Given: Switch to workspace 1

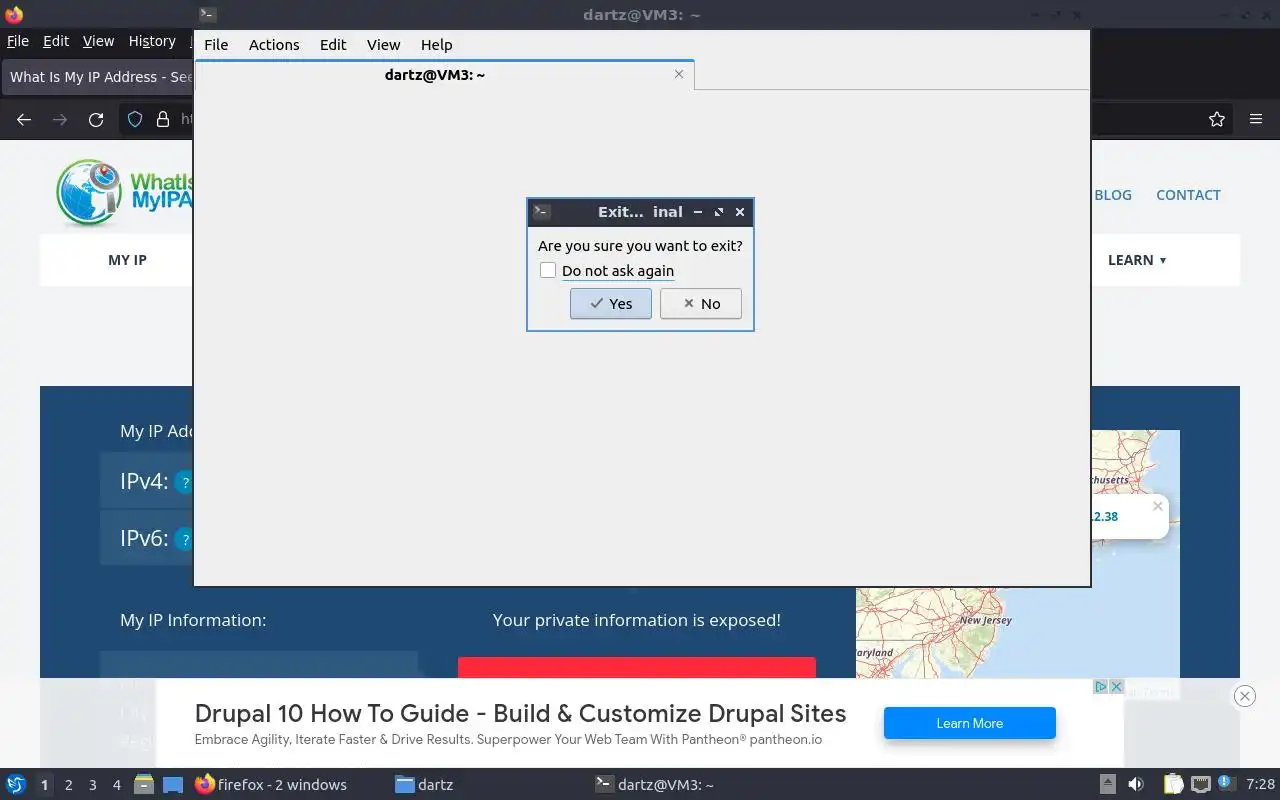Looking at the screenshot, I should [x=44, y=785].
